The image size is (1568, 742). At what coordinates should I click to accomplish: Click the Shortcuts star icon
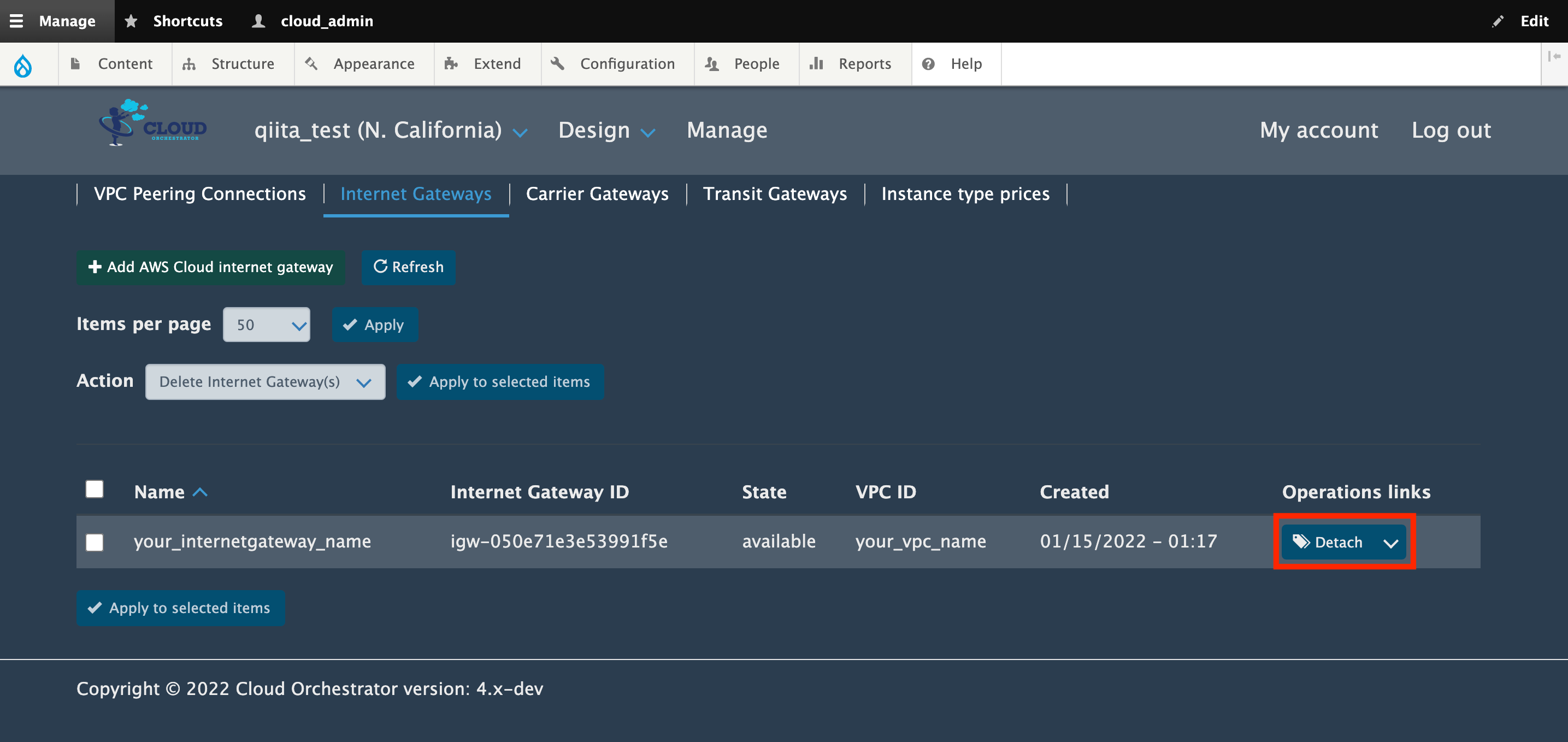(x=131, y=21)
